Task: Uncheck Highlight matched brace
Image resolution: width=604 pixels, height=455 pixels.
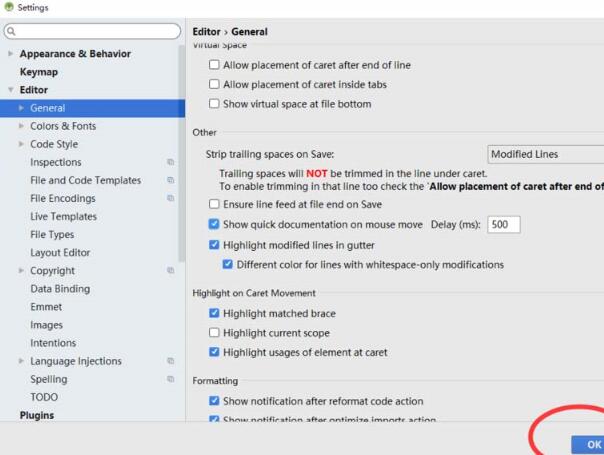Action: click(x=214, y=314)
